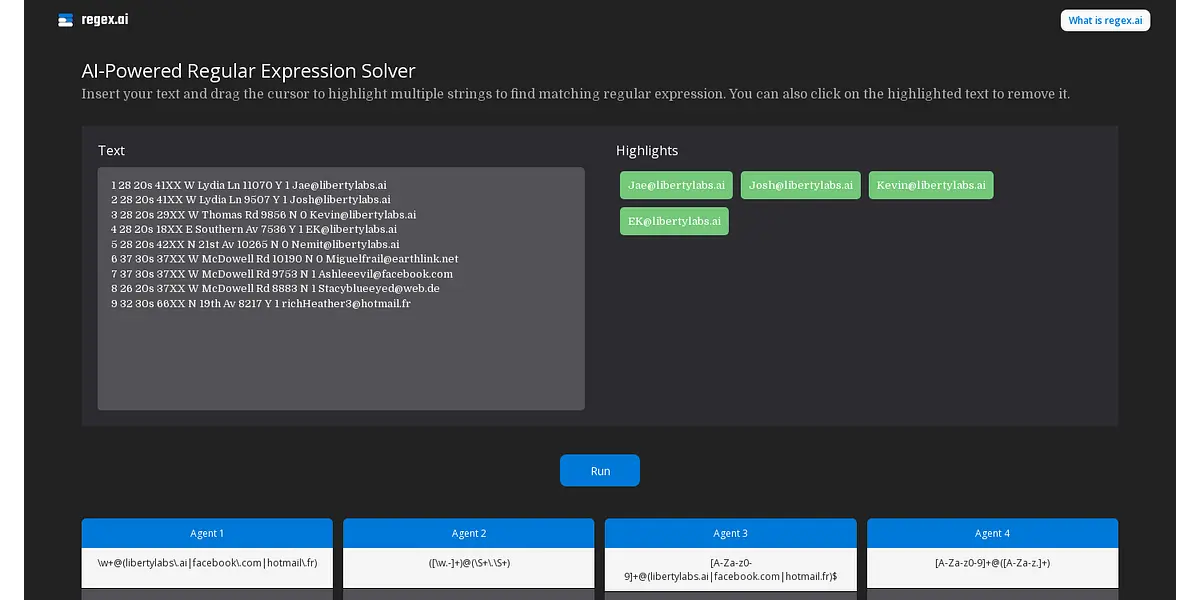
Task: Click line 5 containing Nemit@libertylabs.ai
Action: coord(255,244)
